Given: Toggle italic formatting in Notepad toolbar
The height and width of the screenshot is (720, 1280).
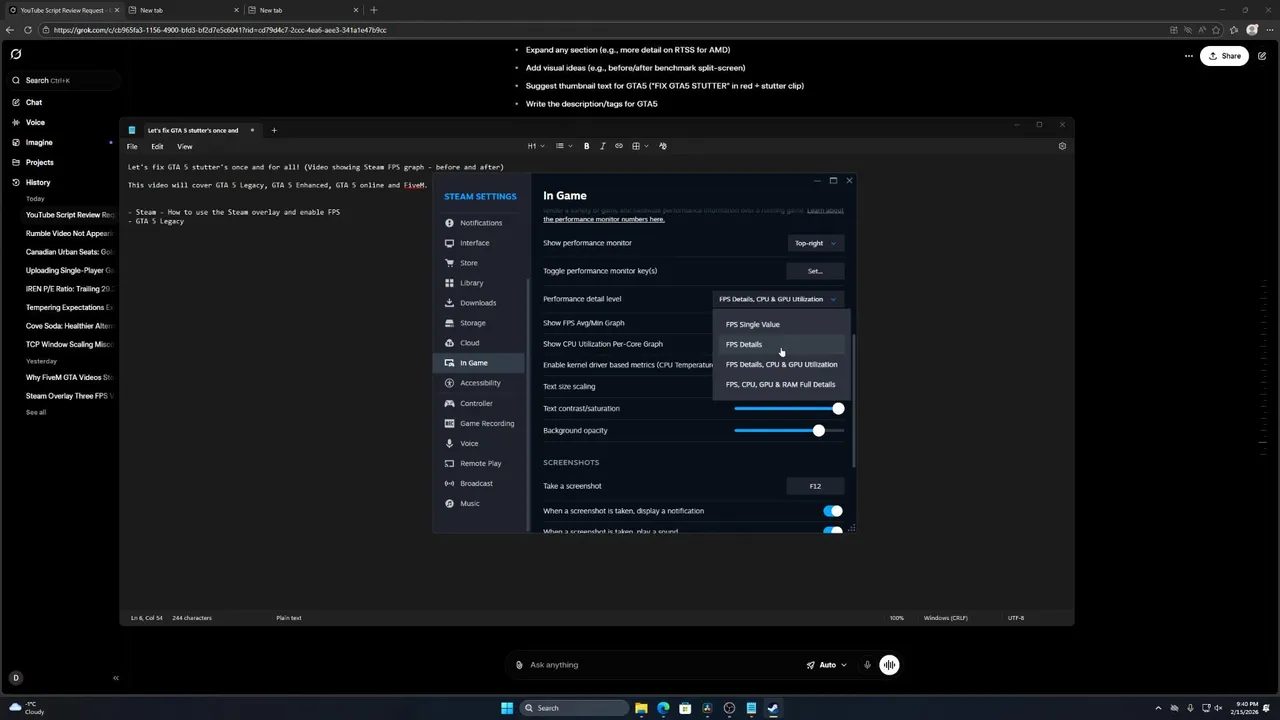Looking at the screenshot, I should (x=602, y=146).
